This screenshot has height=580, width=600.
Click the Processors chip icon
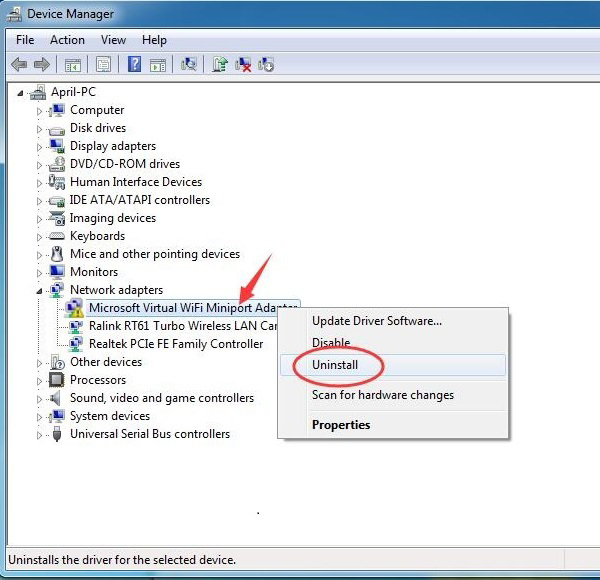click(57, 380)
